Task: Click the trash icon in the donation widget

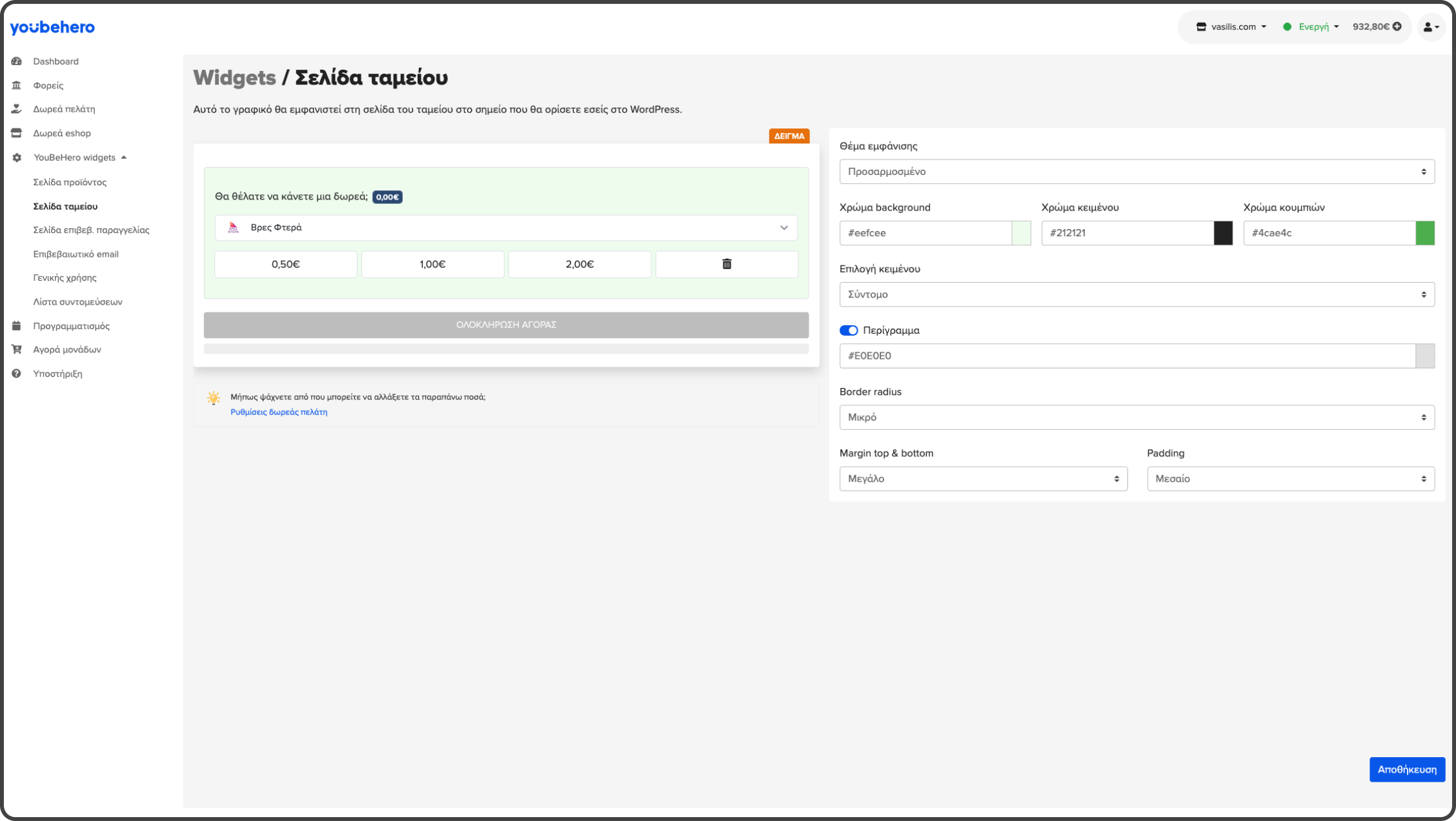Action: 727,264
